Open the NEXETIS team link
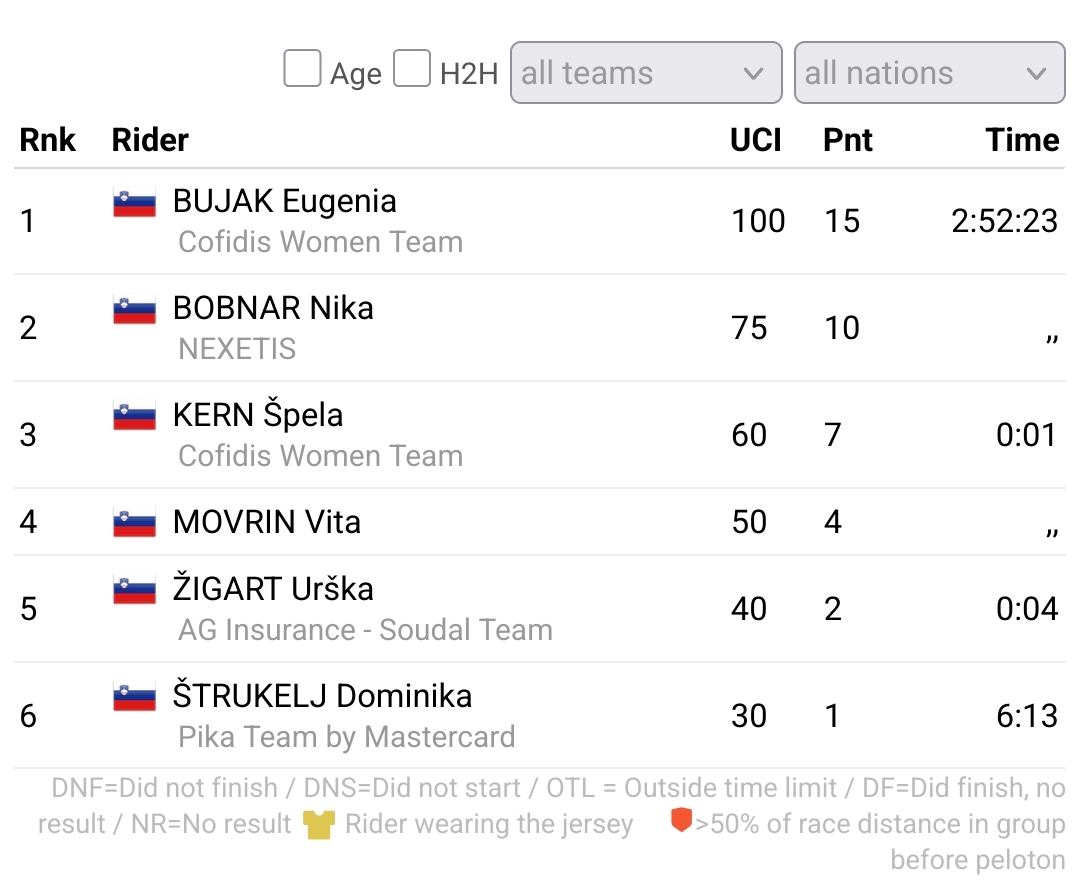1080x881 pixels. tap(237, 349)
